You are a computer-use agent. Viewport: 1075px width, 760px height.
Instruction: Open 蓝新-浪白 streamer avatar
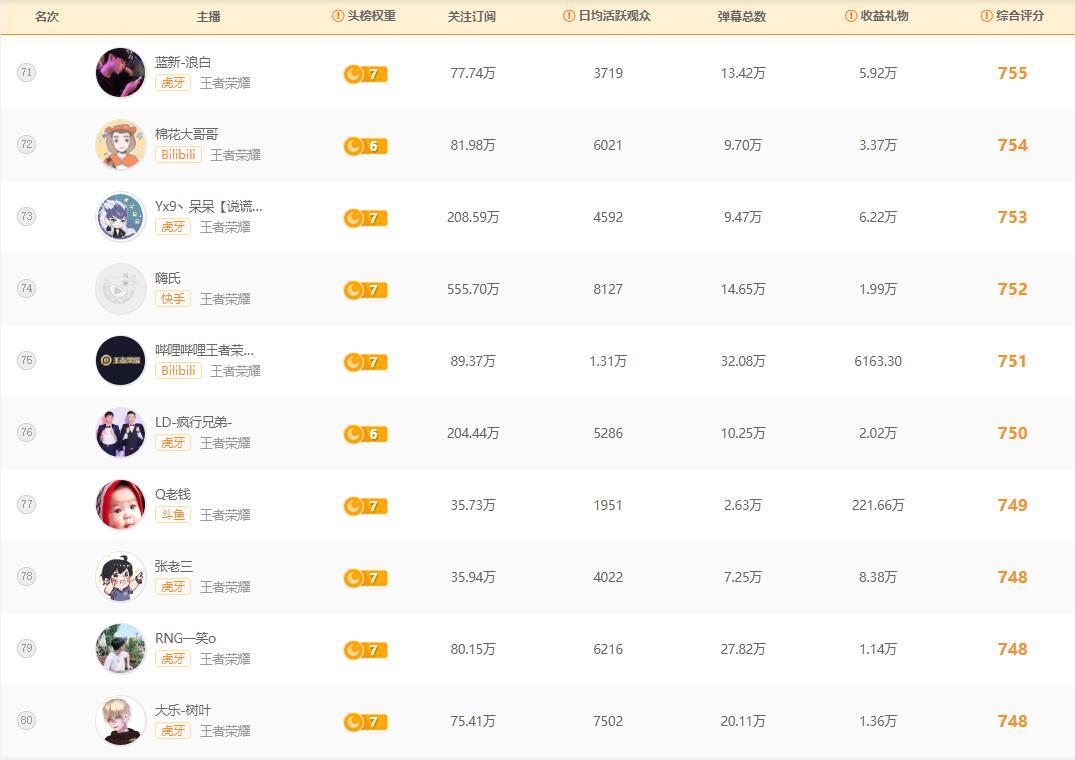121,73
